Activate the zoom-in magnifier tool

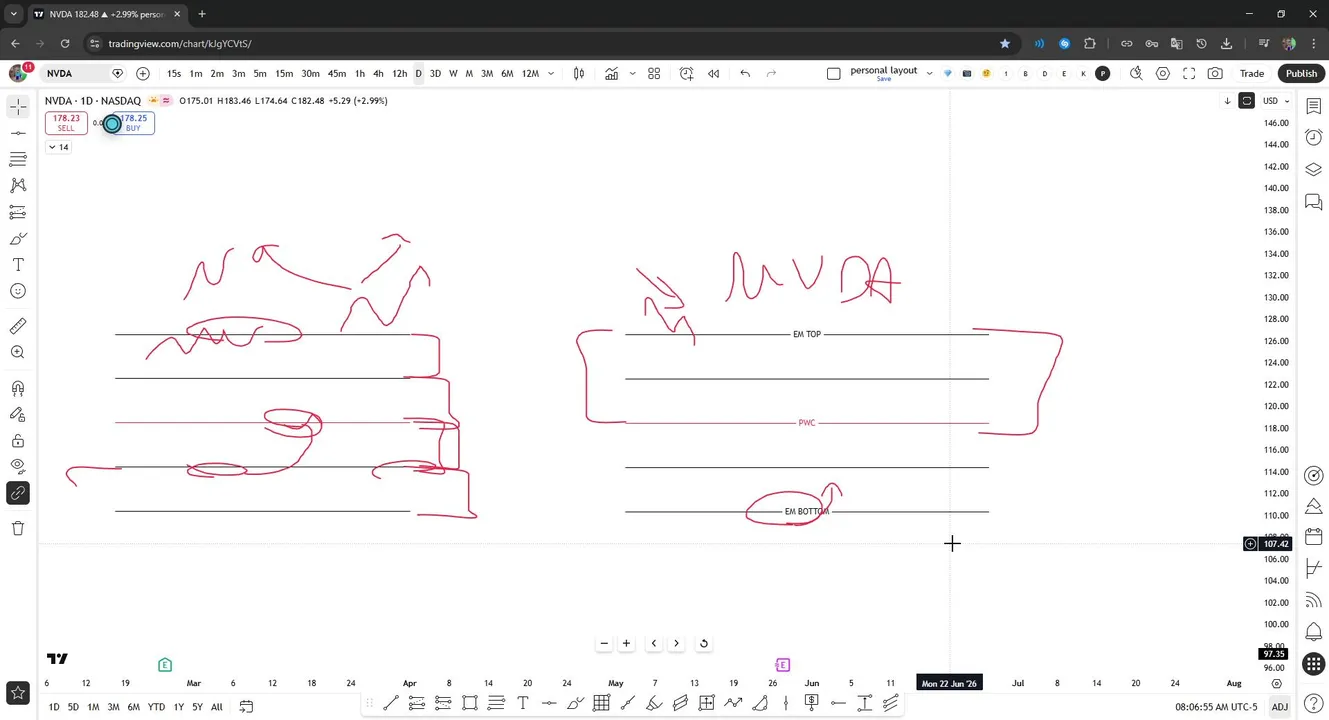coord(18,352)
